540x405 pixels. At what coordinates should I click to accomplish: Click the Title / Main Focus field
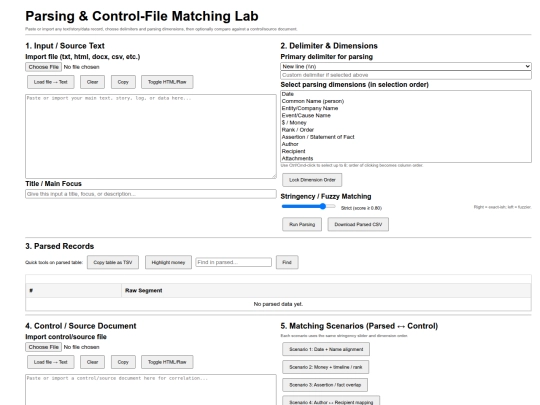[151, 194]
